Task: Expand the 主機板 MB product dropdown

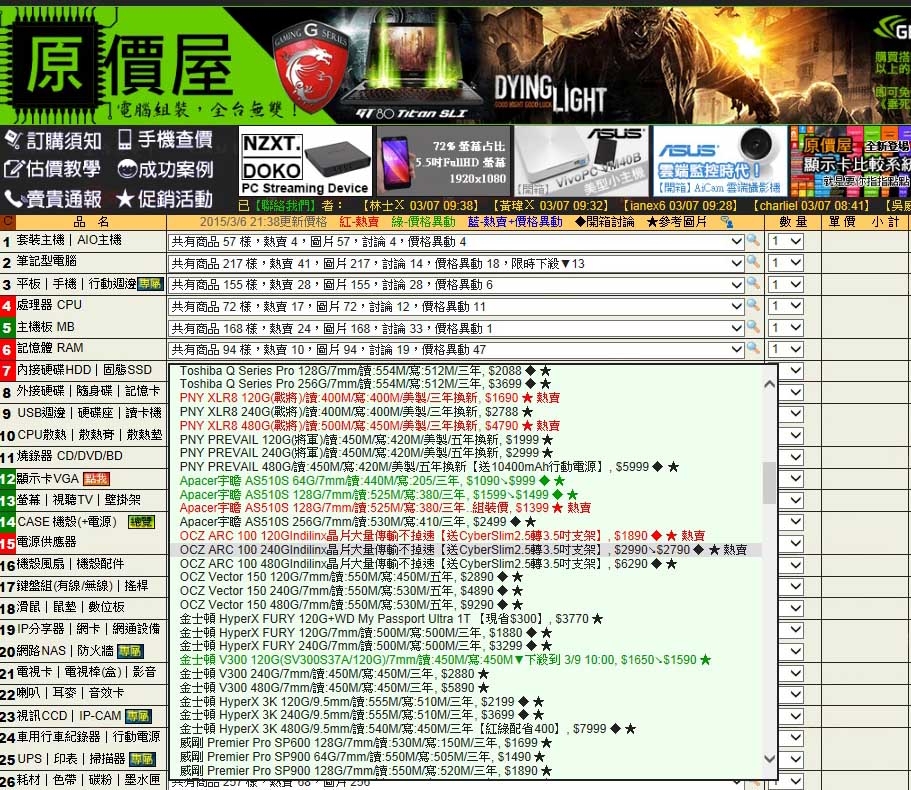Action: pos(456,328)
